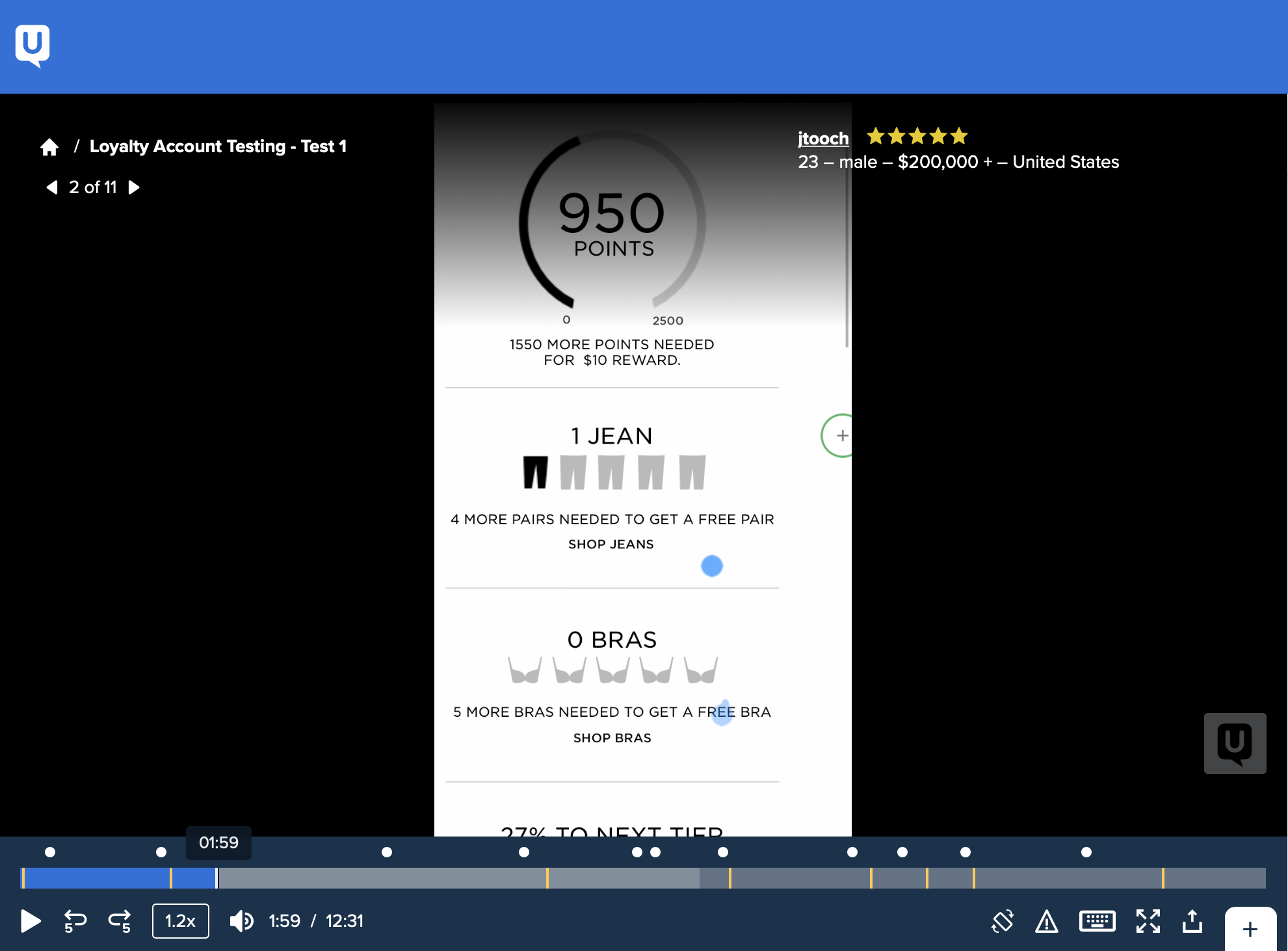Mute the video volume

pos(241,921)
